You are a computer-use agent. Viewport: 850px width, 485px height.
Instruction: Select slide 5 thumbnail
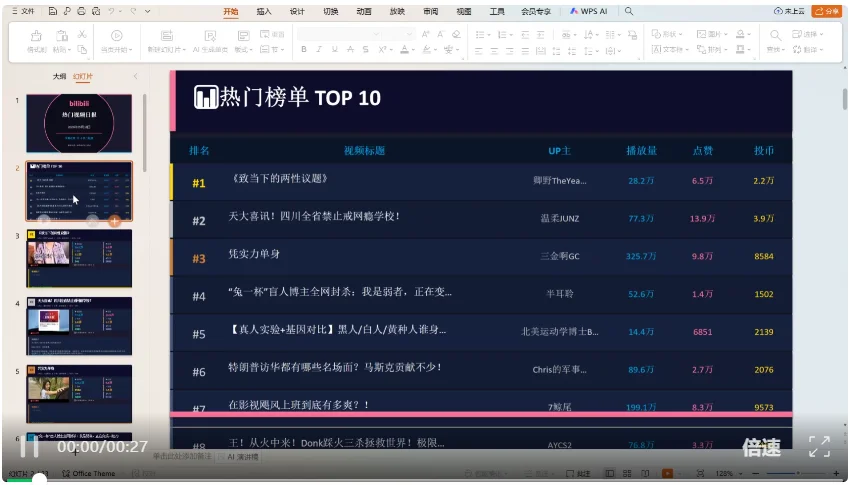pyautogui.click(x=79, y=394)
